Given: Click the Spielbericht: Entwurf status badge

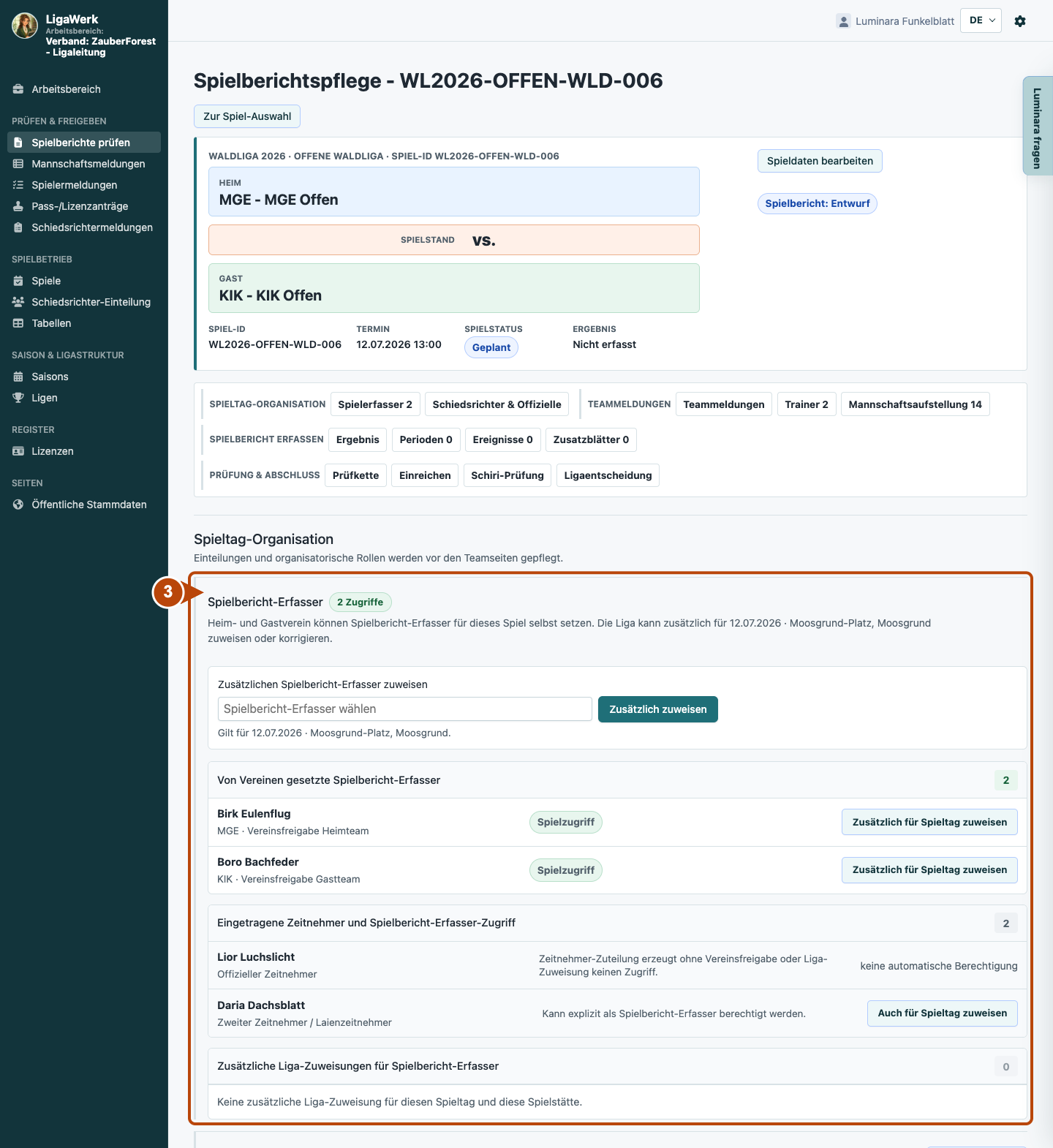Looking at the screenshot, I should click(818, 203).
